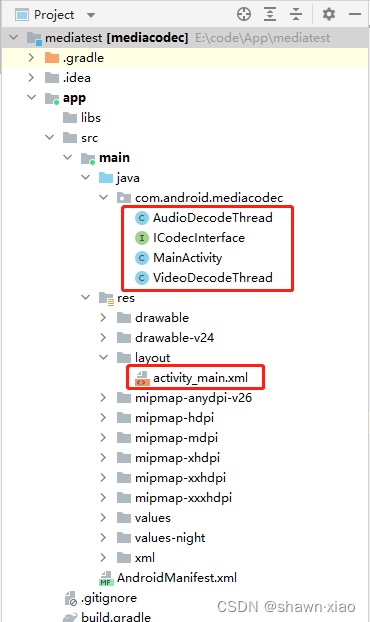370x622 pixels.
Task: Collapse the app module
Action: 32,97
